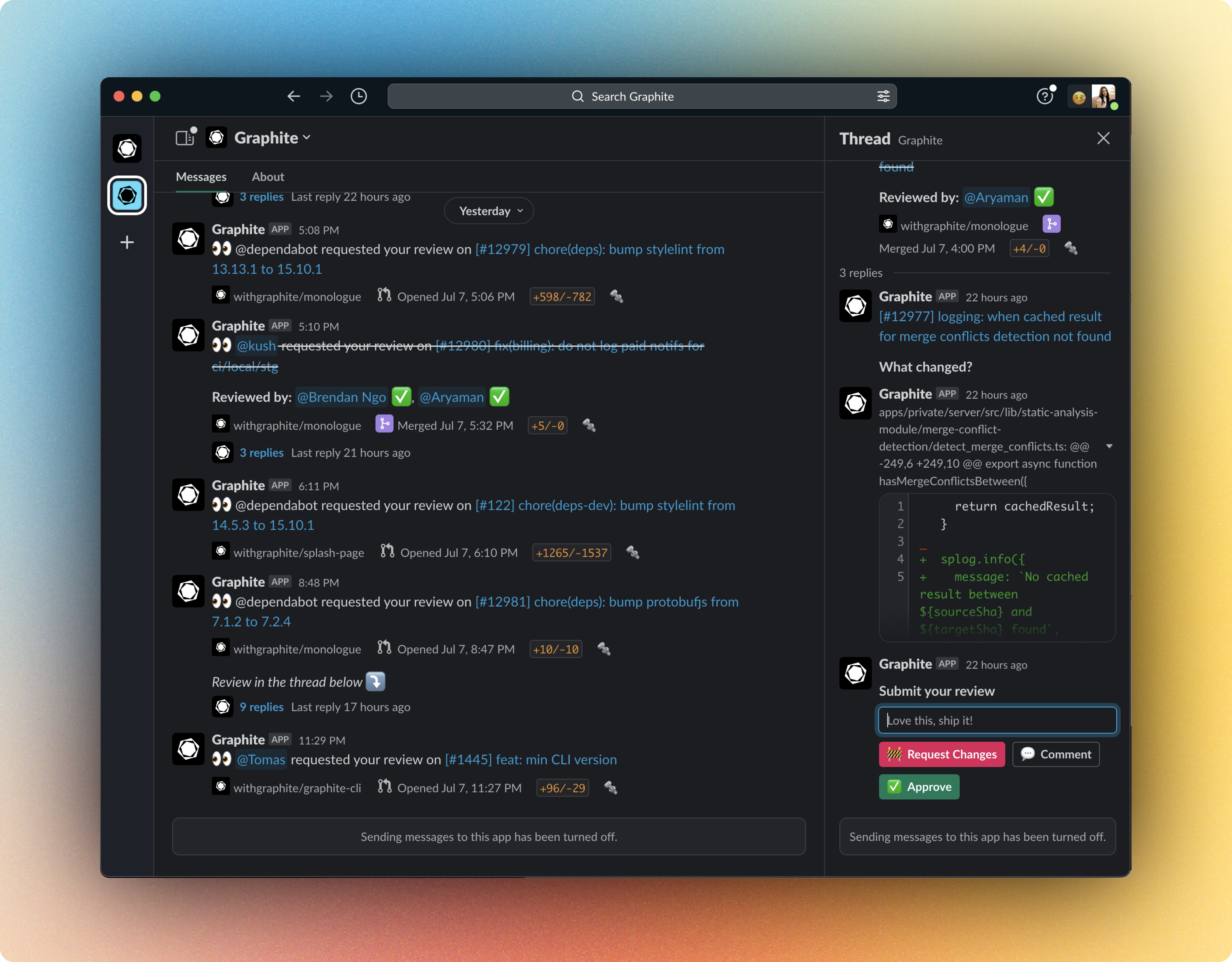Switch to the About tab

[268, 177]
